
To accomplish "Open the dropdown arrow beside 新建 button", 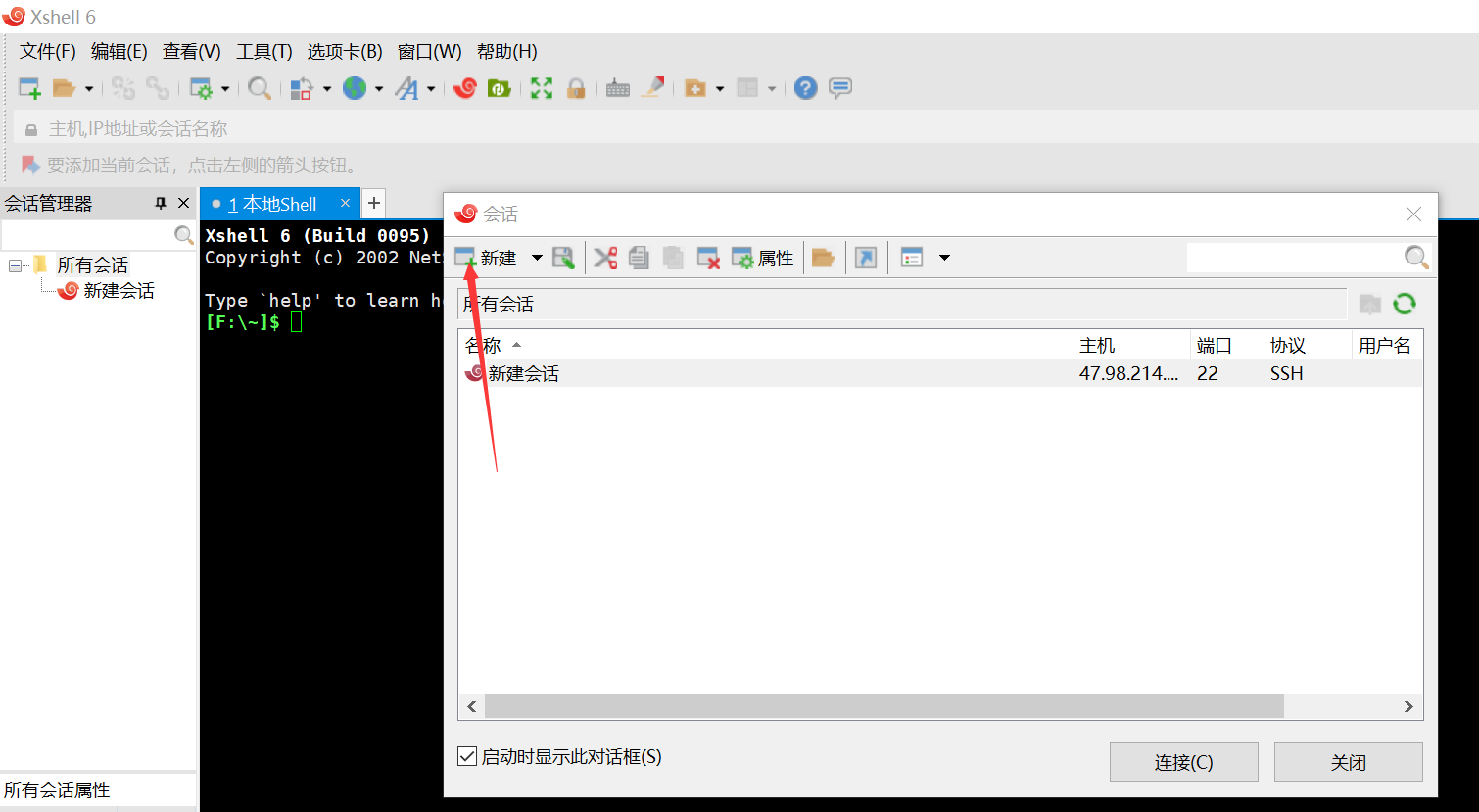I will click(537, 258).
